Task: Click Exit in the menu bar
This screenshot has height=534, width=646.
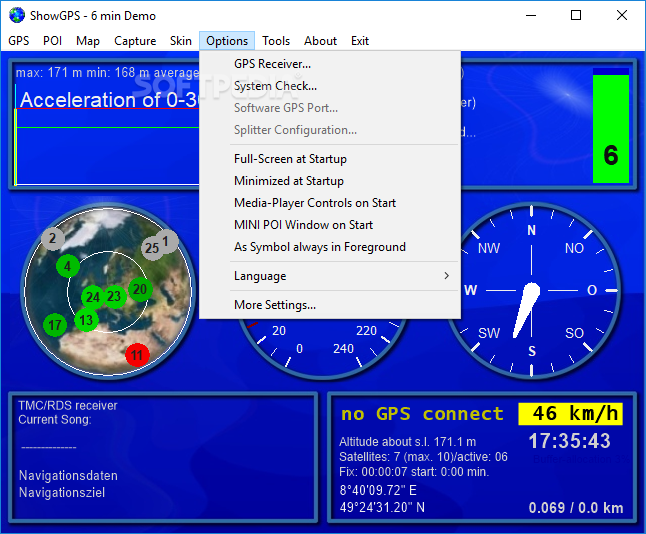Action: (x=360, y=41)
